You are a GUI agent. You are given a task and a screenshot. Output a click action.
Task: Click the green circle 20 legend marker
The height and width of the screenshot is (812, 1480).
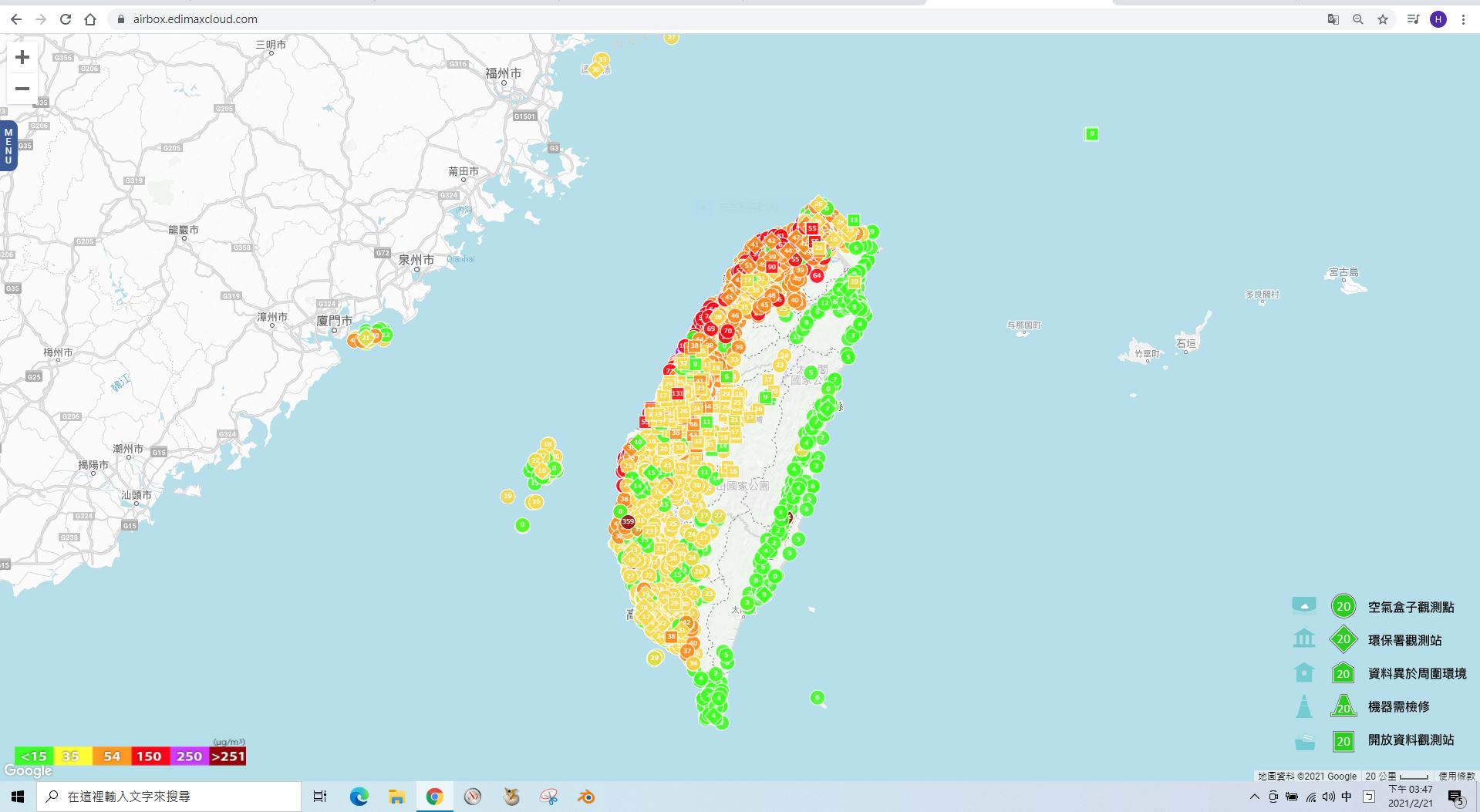click(1343, 606)
